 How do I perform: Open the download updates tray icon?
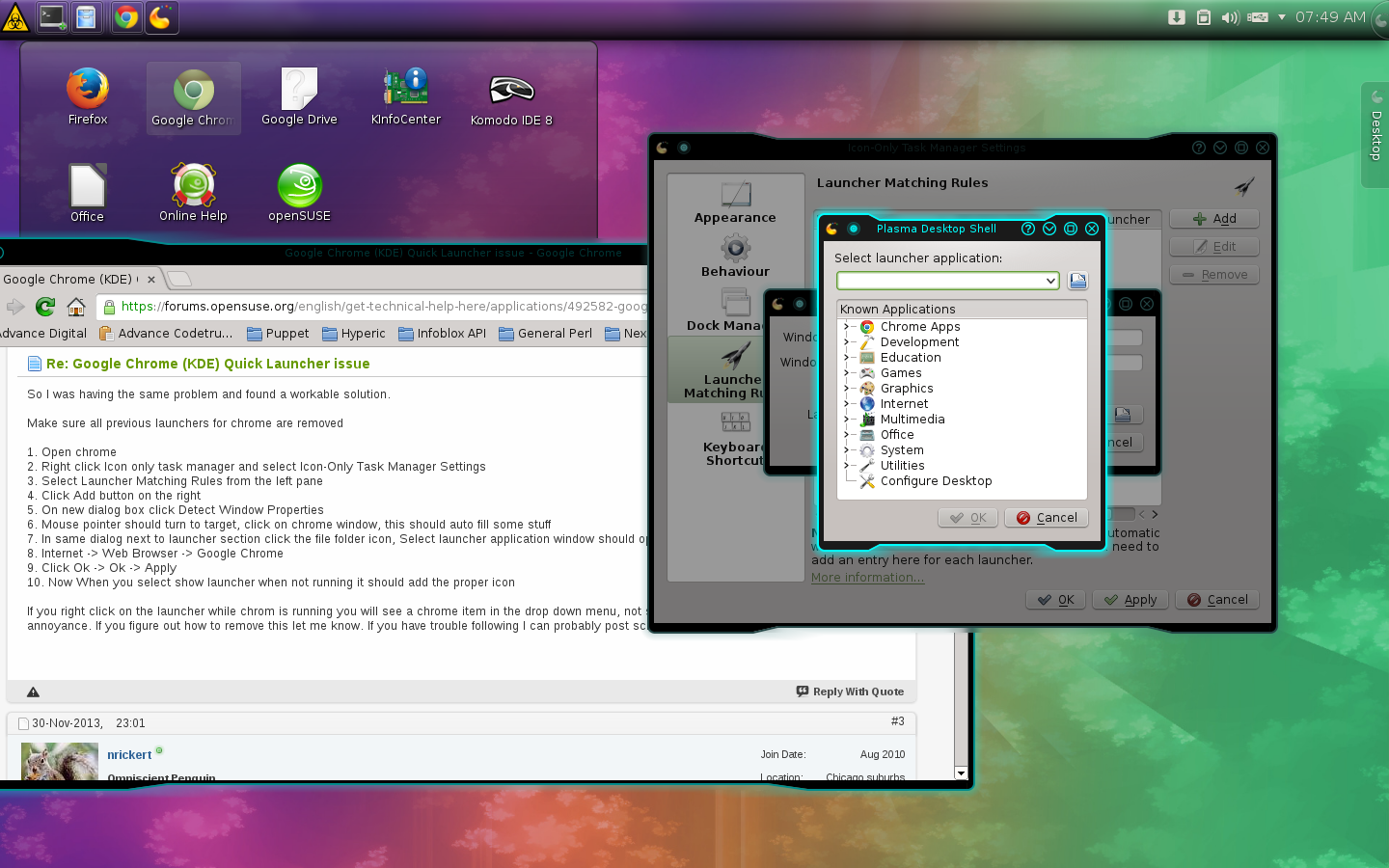1176,17
